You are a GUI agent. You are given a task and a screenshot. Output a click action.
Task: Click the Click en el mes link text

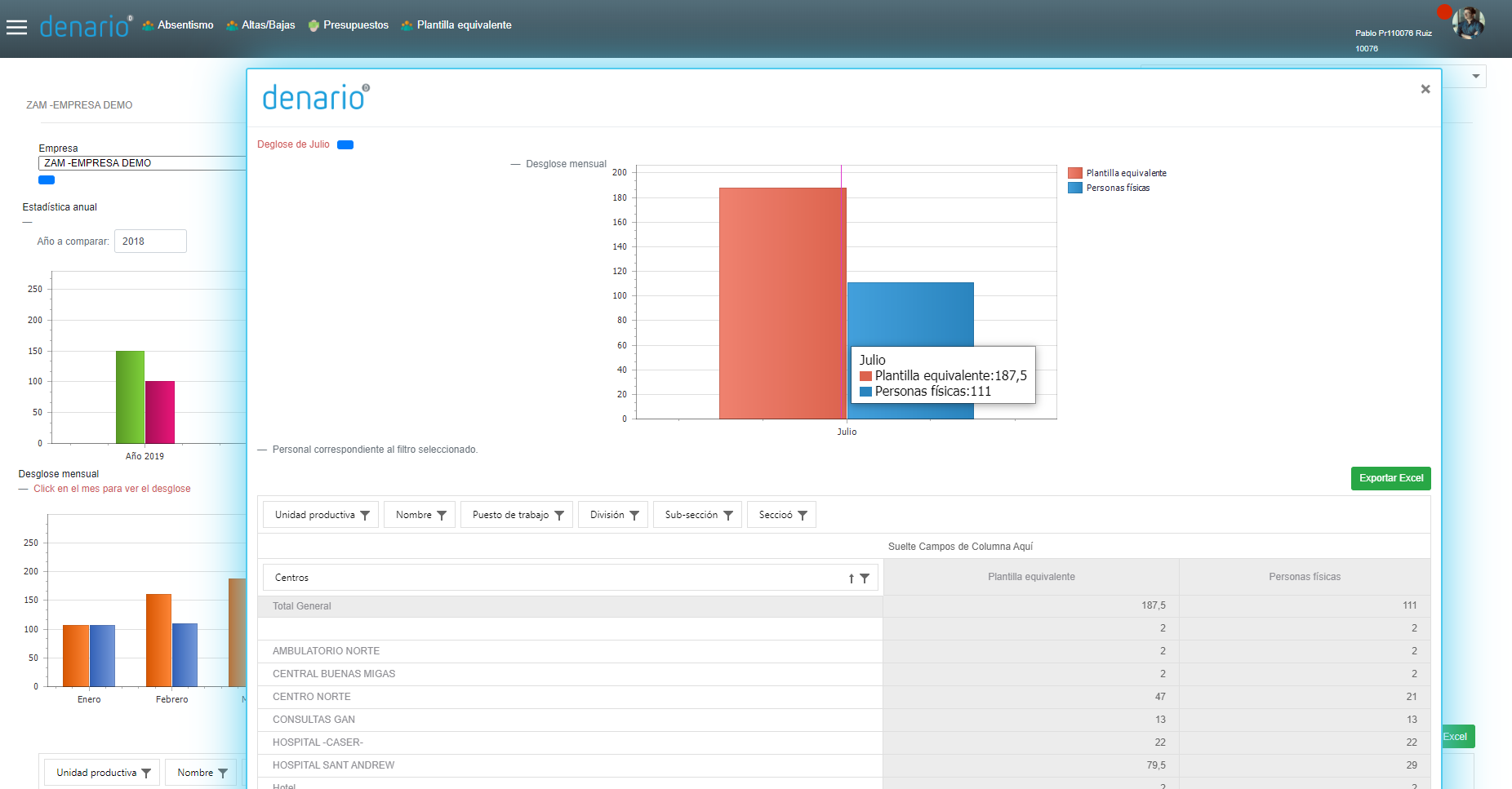coord(112,489)
